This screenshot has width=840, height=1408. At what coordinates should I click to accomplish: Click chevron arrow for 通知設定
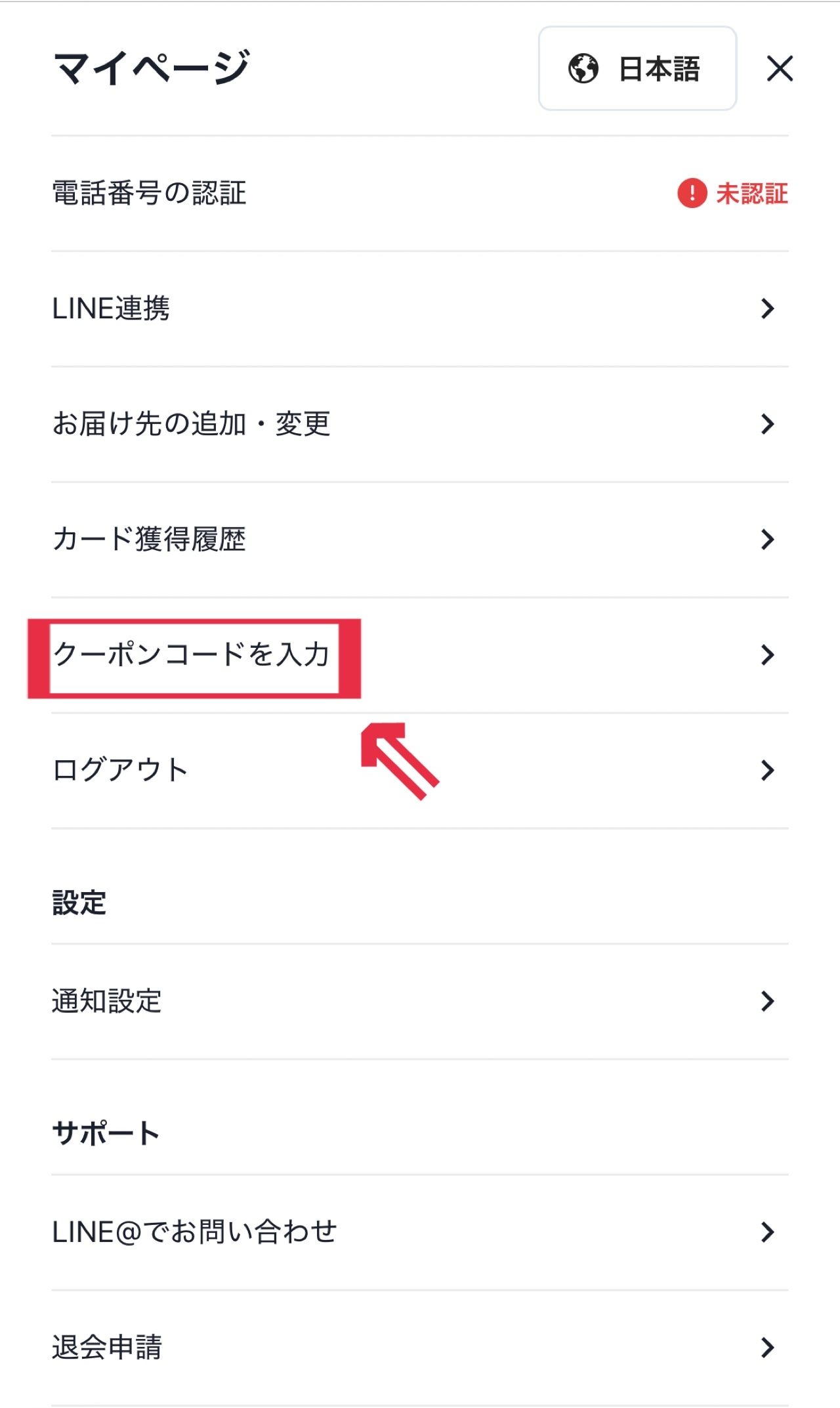coord(767,1001)
